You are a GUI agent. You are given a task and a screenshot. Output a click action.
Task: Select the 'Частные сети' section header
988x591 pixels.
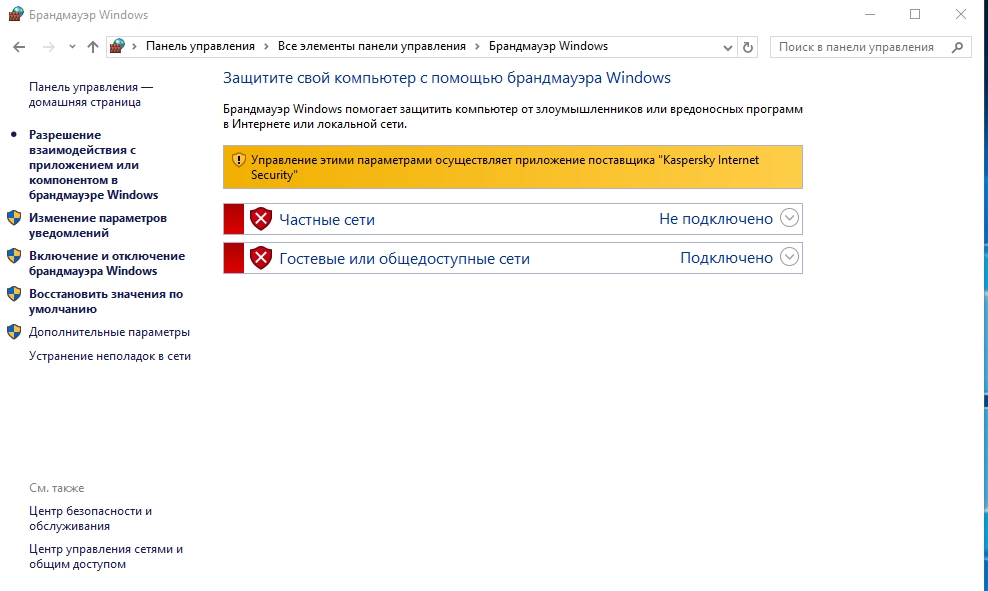pos(327,219)
